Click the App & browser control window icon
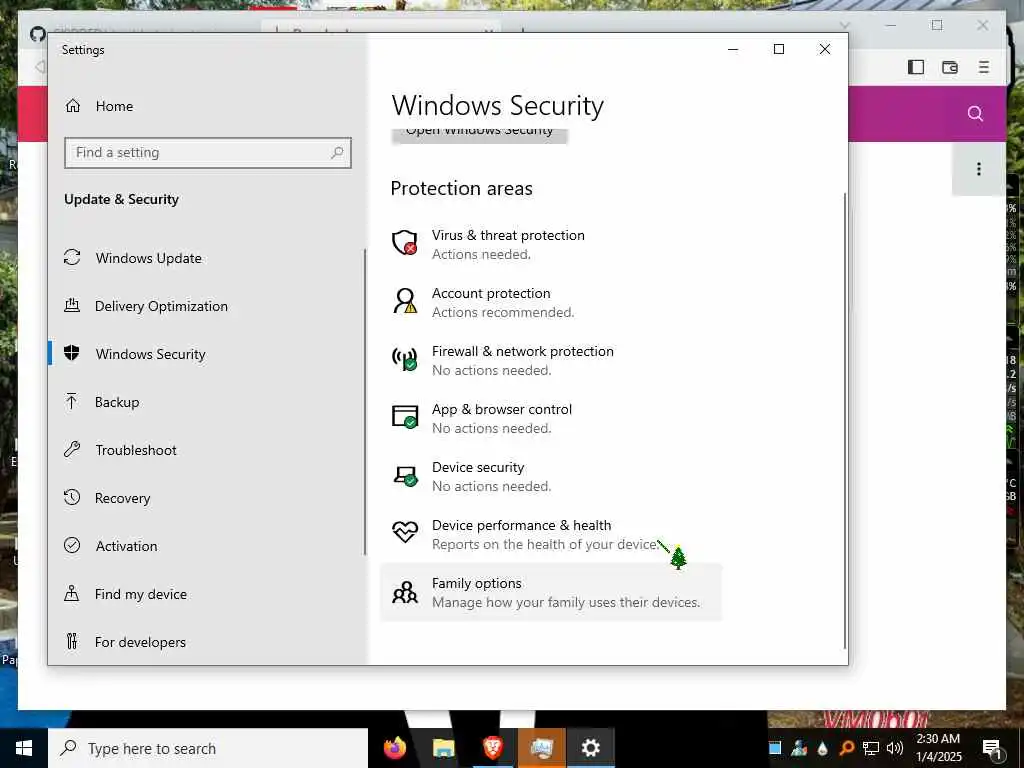 click(405, 417)
